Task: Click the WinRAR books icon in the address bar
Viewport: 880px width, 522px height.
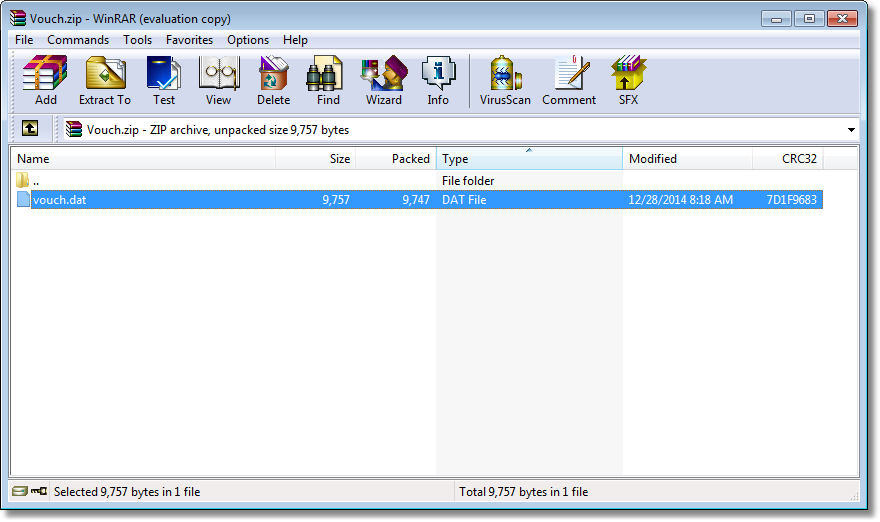Action: (x=74, y=129)
